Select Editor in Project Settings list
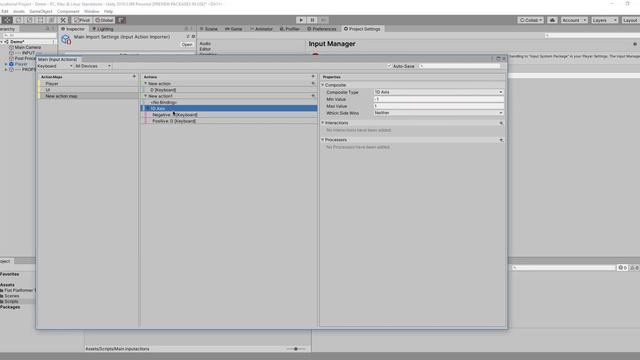This screenshot has width=640, height=360. click(205, 49)
